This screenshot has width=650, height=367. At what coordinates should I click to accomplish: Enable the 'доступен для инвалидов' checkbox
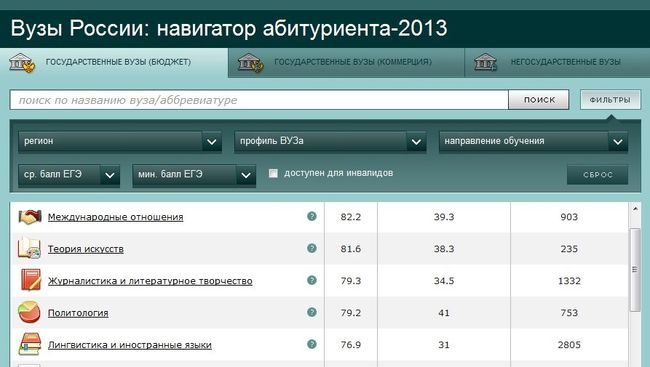pyautogui.click(x=273, y=173)
